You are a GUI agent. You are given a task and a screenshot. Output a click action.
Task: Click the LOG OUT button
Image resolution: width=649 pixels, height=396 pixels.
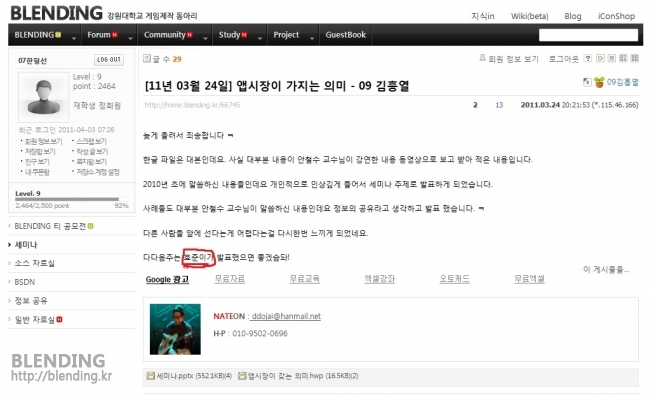coord(109,60)
